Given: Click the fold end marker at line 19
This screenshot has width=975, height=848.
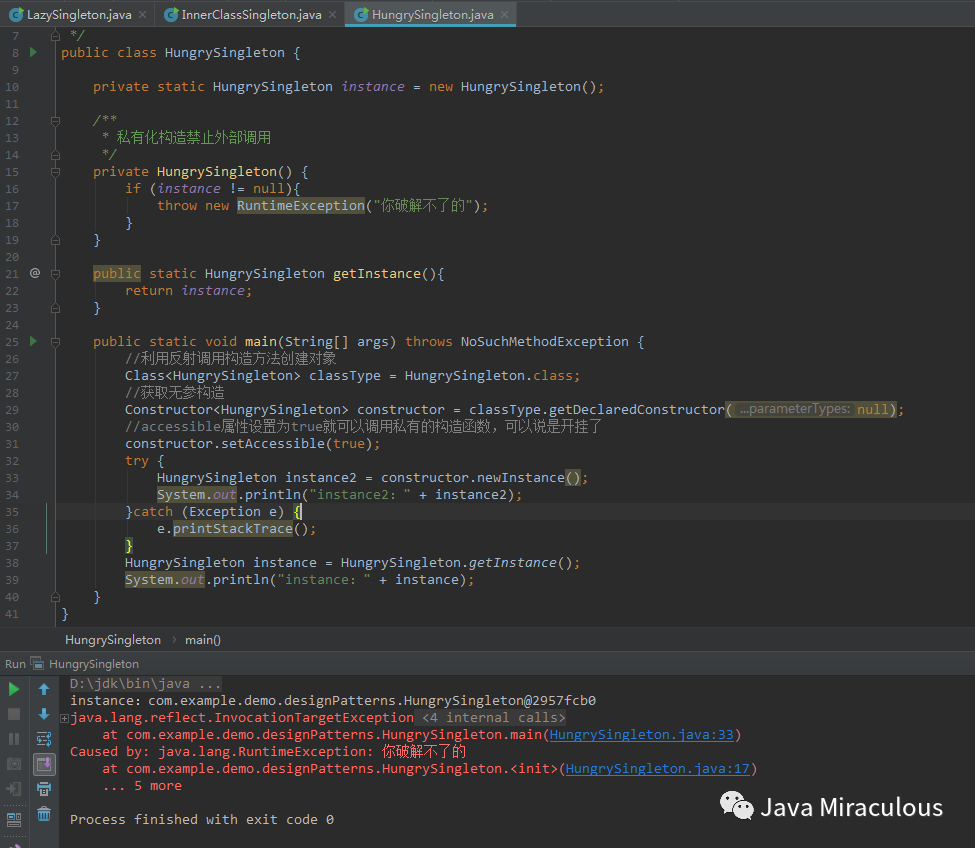Looking at the screenshot, I should point(55,240).
